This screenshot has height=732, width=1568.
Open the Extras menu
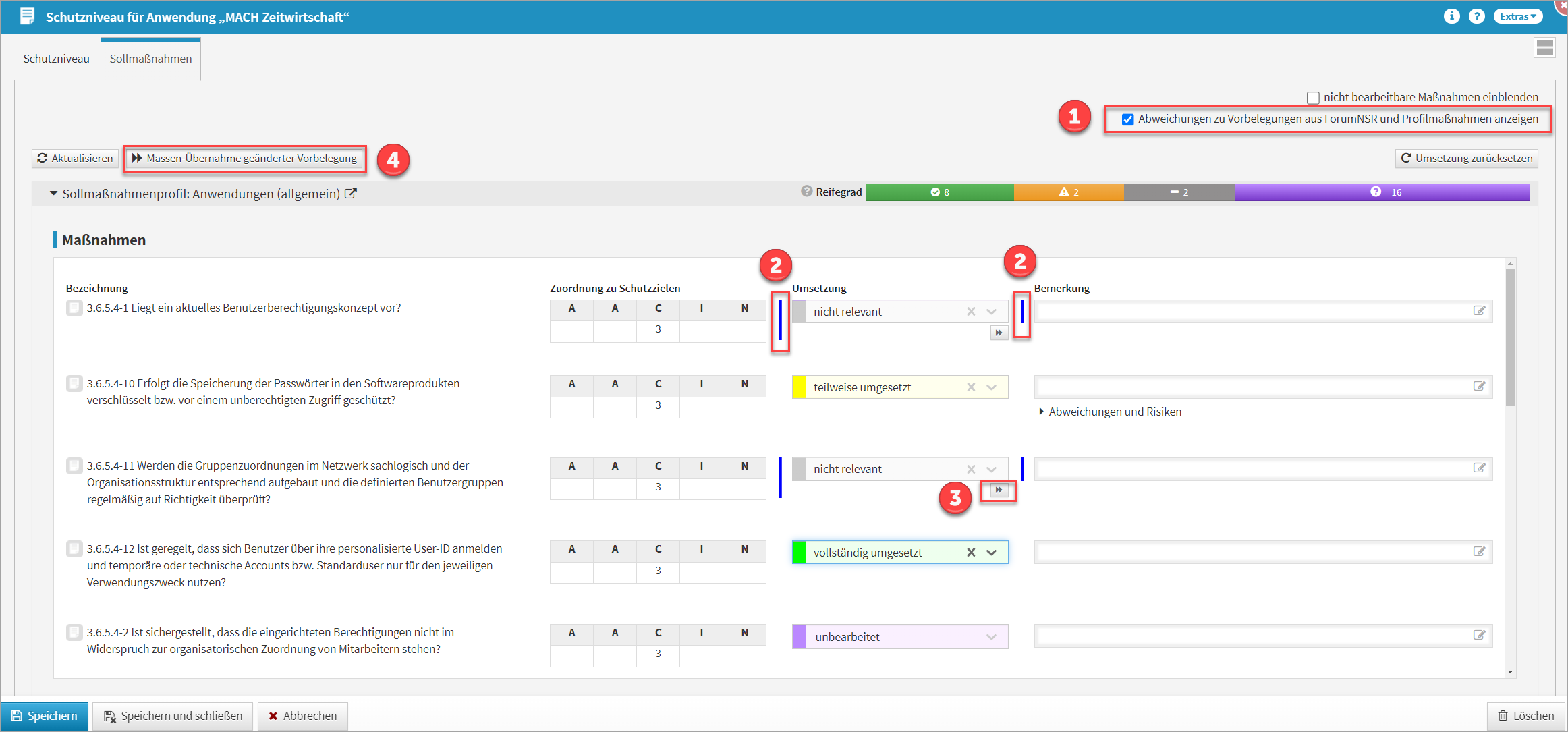coord(1517,16)
